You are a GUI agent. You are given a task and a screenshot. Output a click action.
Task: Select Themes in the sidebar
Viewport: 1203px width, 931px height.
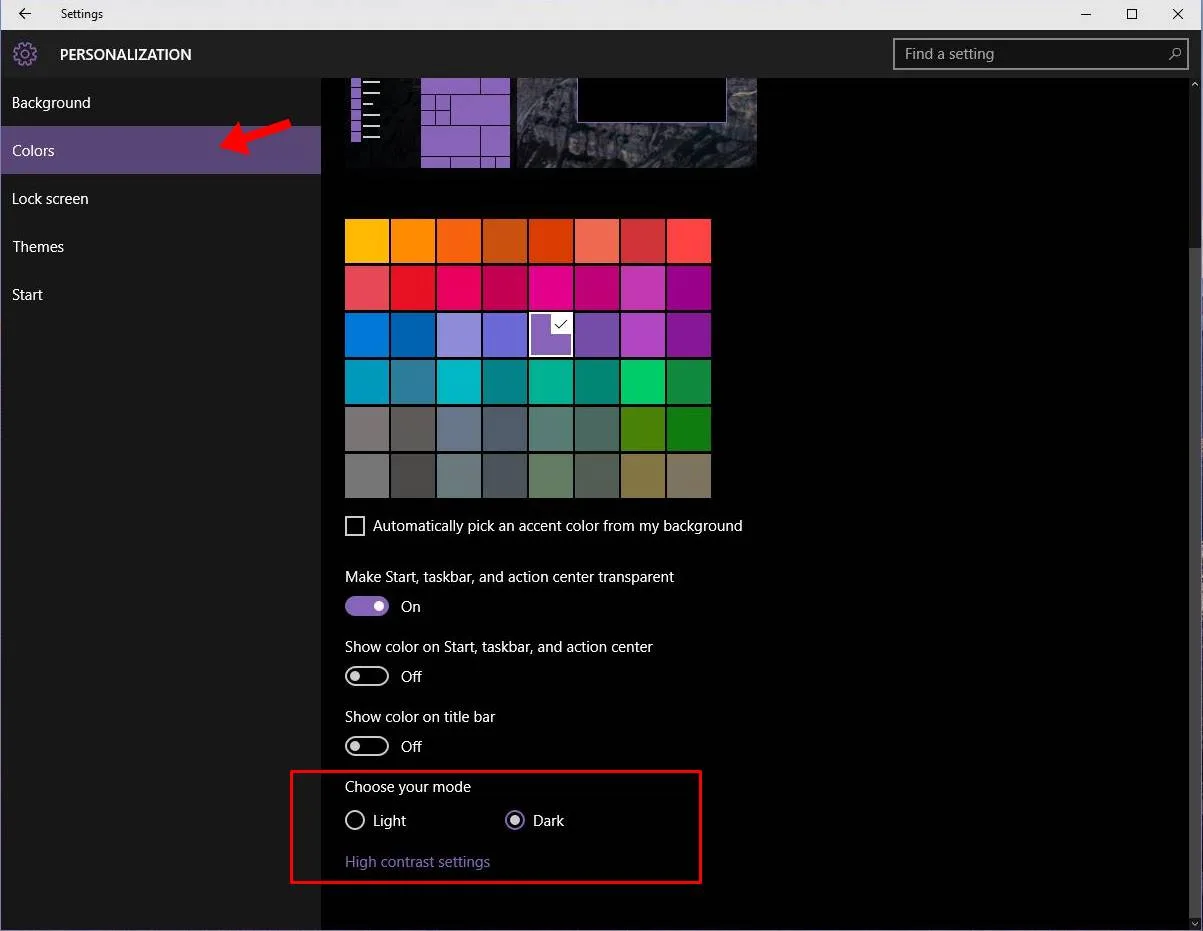point(38,246)
